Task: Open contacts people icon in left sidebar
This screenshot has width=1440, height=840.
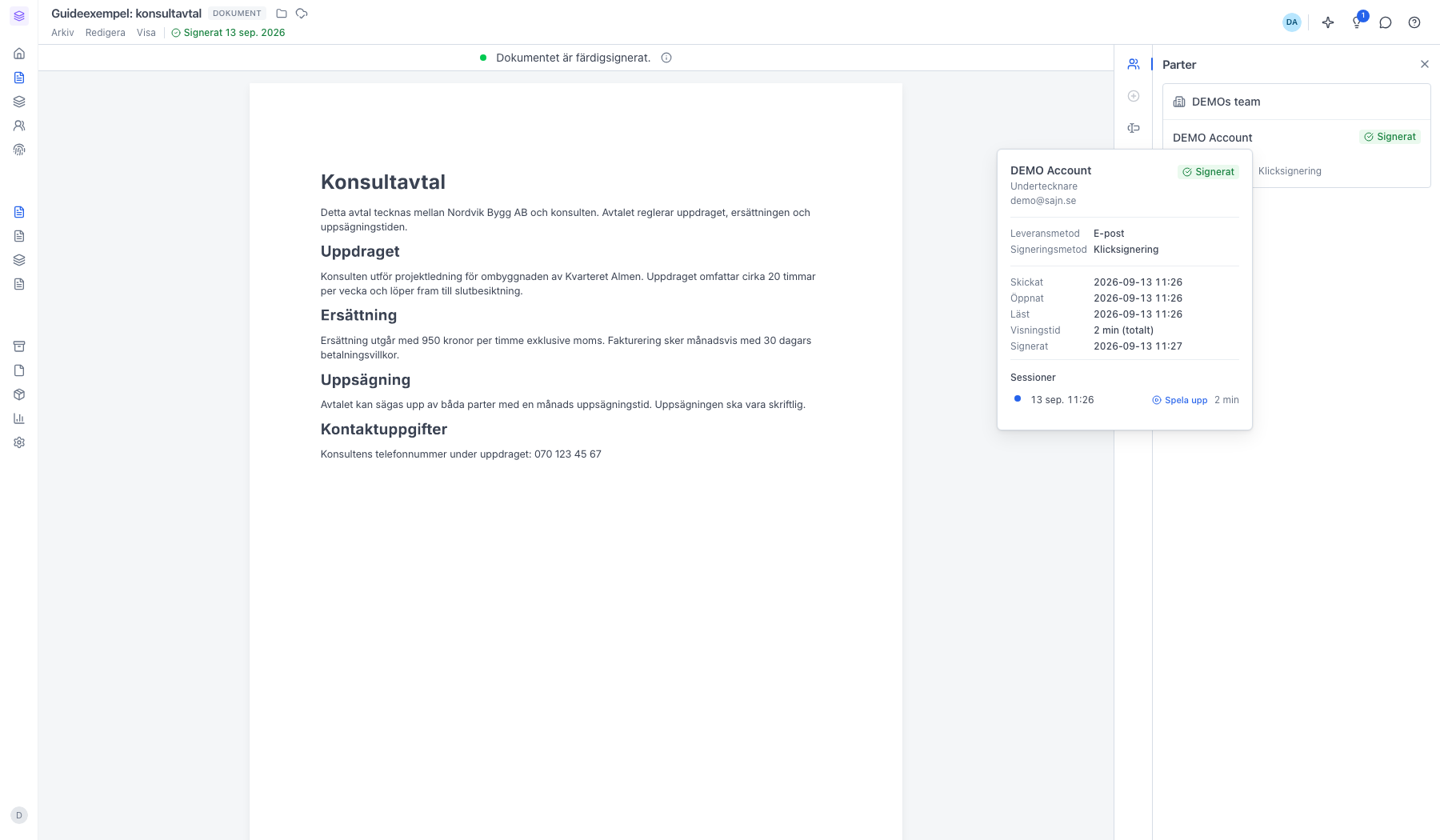Action: pyautogui.click(x=19, y=126)
